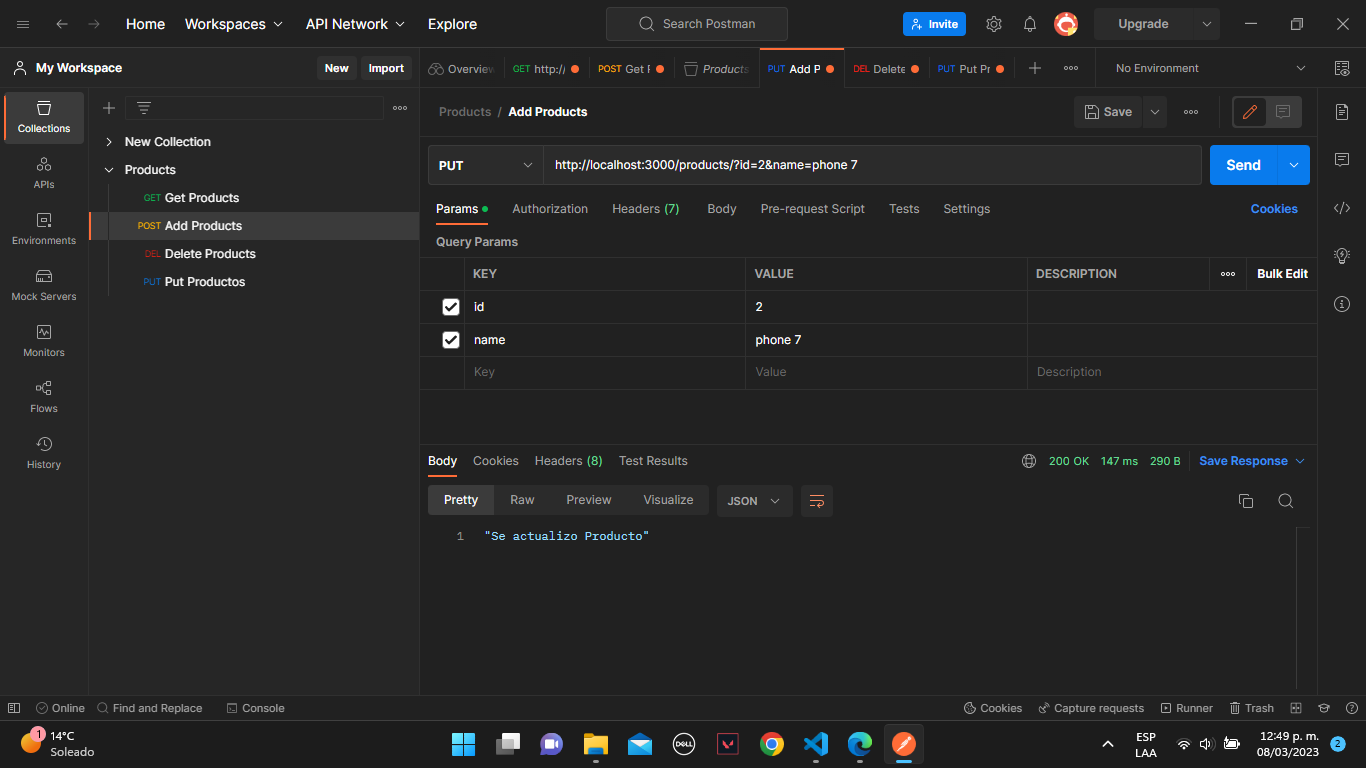Open the PUT method dropdown
The height and width of the screenshot is (768, 1366).
(484, 164)
